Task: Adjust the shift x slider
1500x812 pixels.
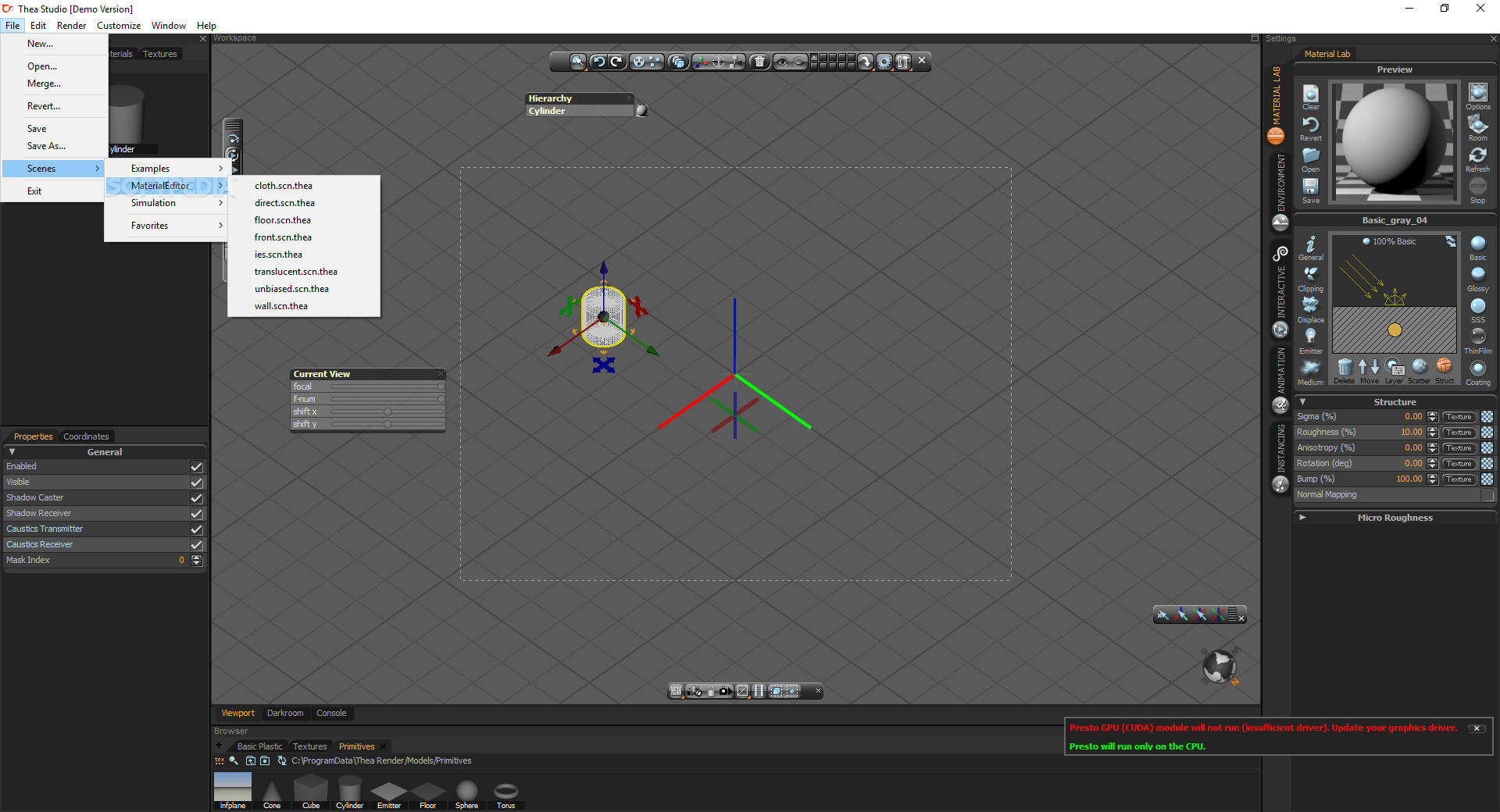Action: 387,411
